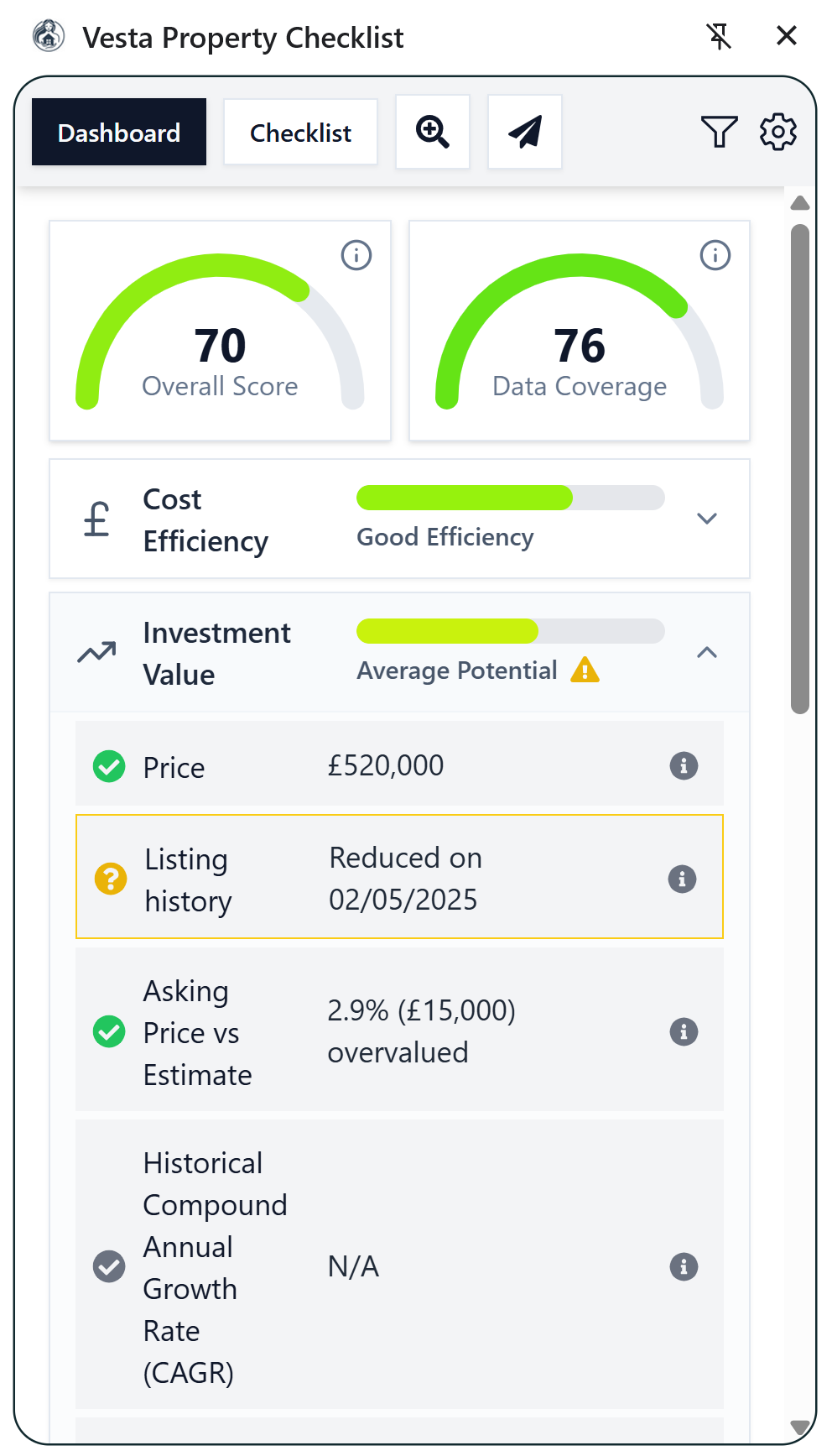Open the info icon for Listing history

682,879
